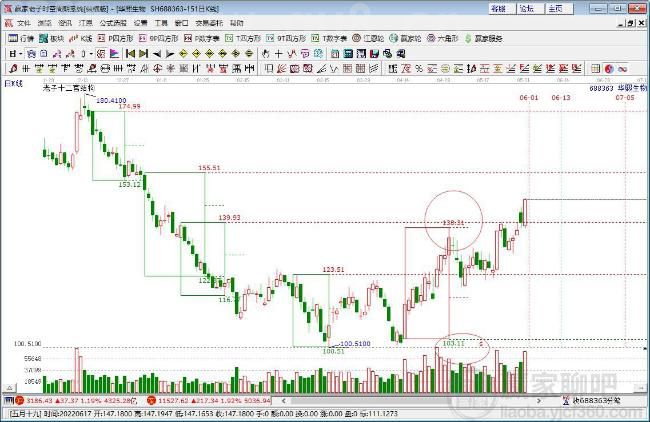The height and width of the screenshot is (422, 650).
Task: Launch the 江恩轮 Gann wheel
Action: tap(369, 39)
